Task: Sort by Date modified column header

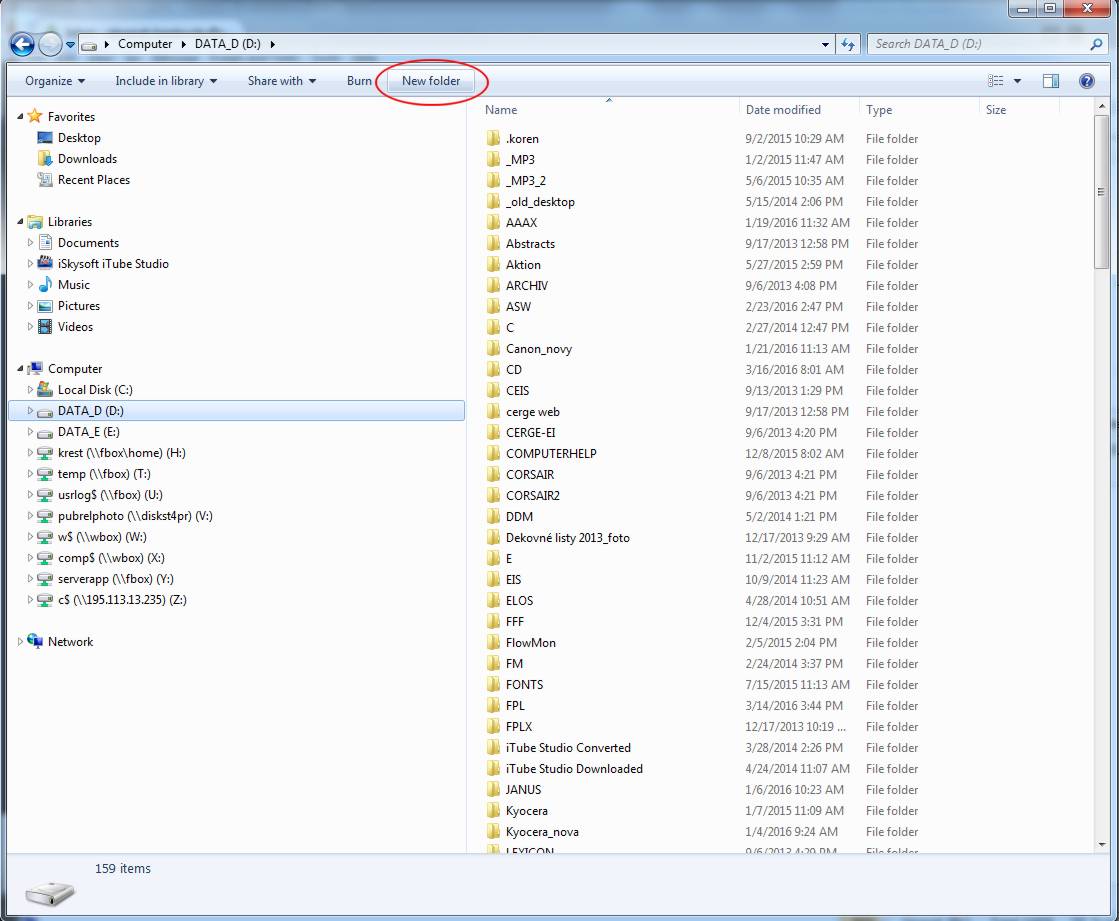Action: (x=783, y=110)
